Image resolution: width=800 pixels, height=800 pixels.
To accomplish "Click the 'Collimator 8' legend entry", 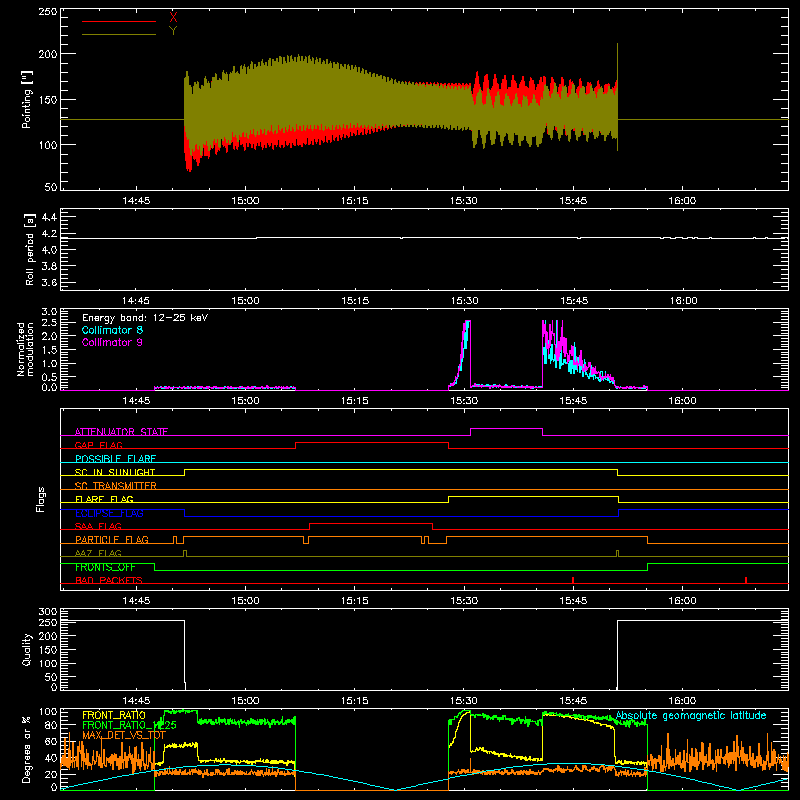I will [x=112, y=330].
